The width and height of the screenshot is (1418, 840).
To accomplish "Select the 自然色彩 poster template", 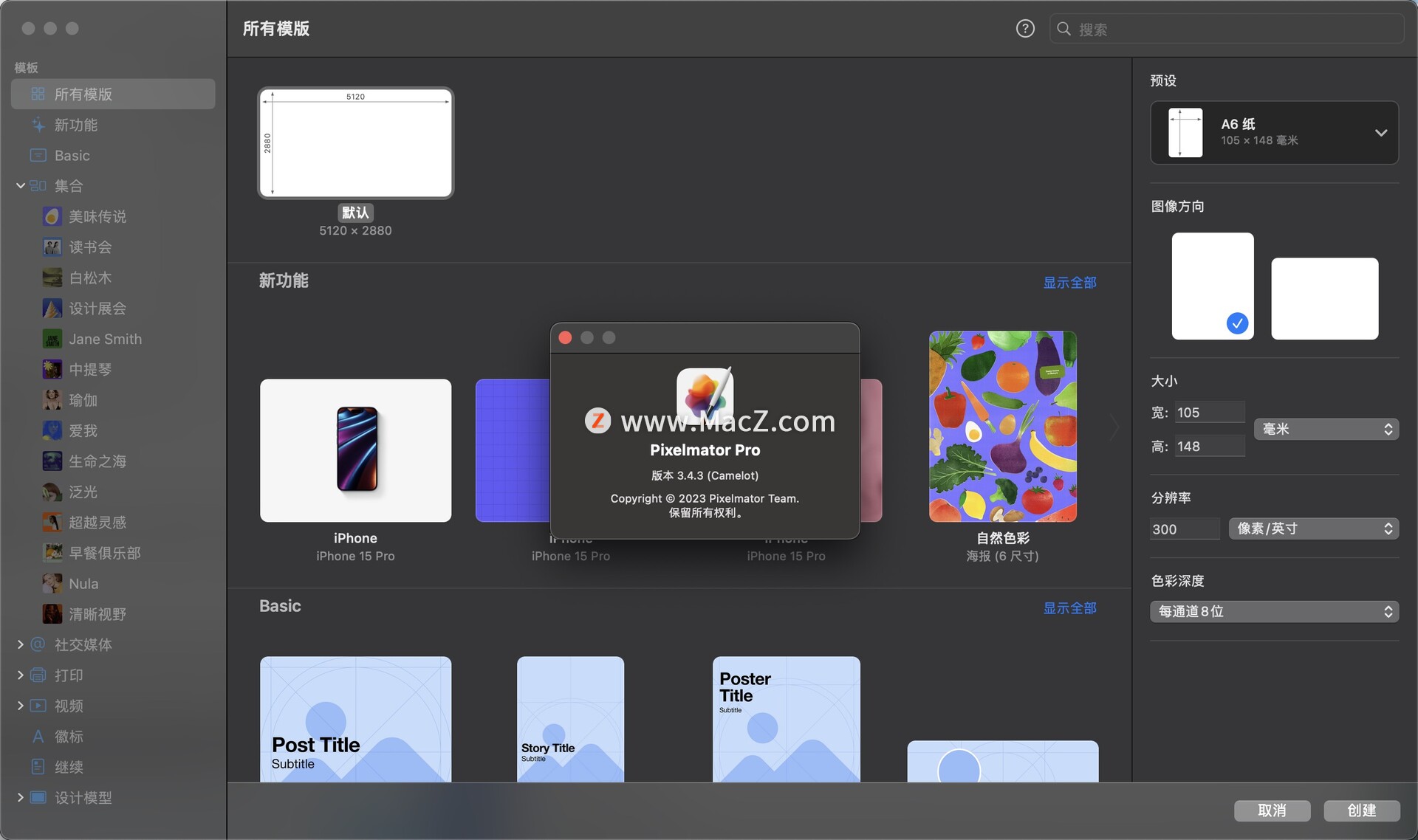I will [1002, 427].
